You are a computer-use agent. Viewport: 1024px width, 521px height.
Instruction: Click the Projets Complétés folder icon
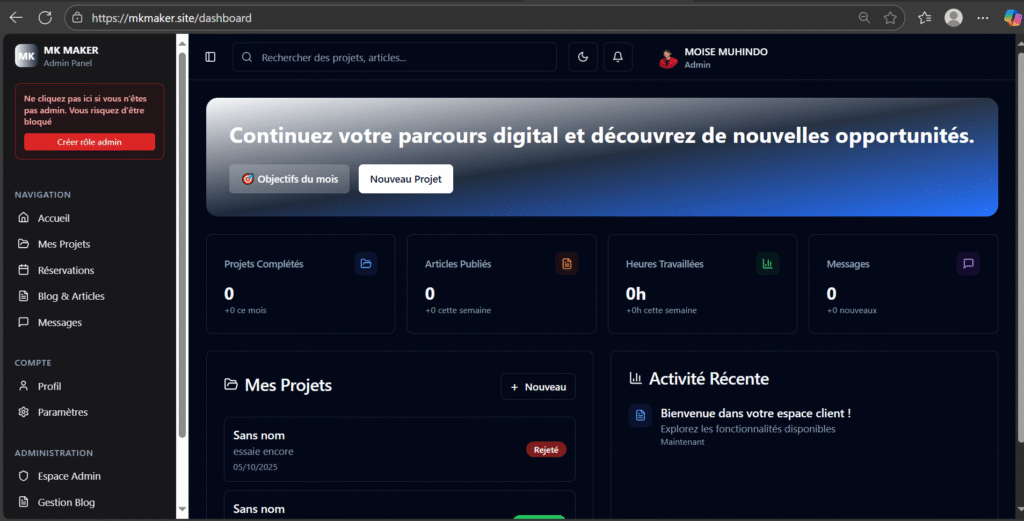pos(366,264)
